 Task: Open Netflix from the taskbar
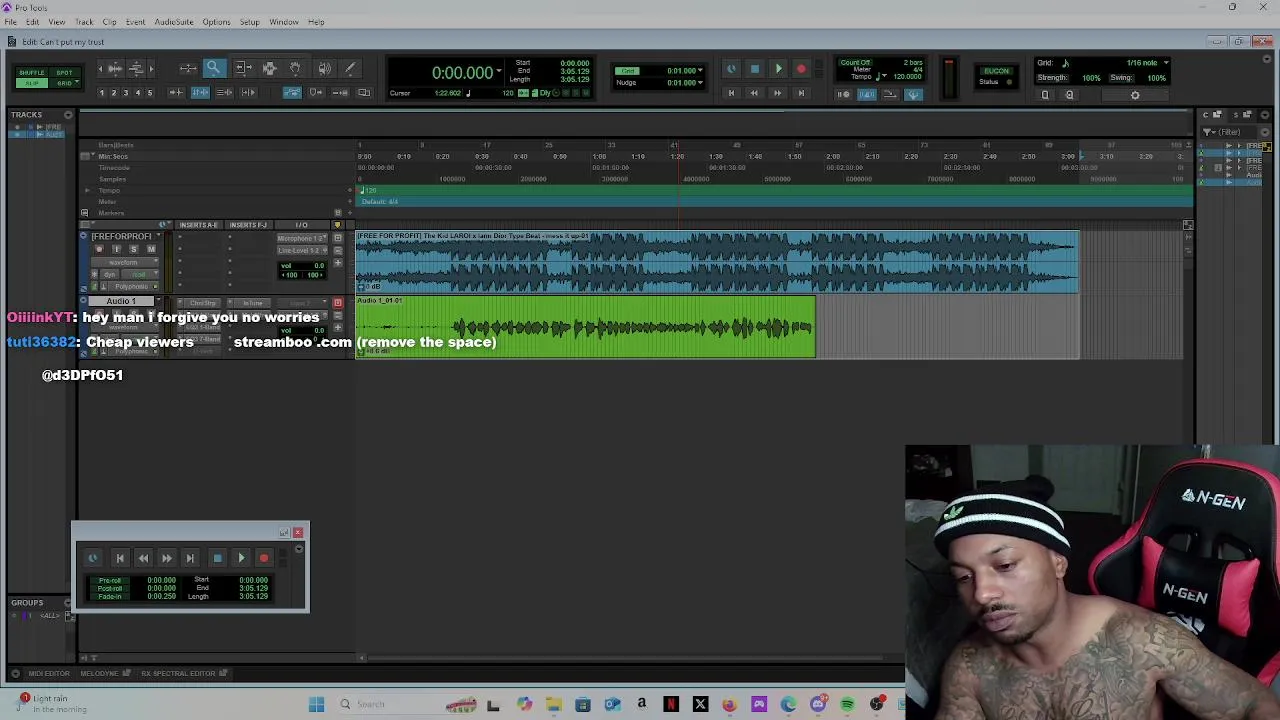pos(671,704)
